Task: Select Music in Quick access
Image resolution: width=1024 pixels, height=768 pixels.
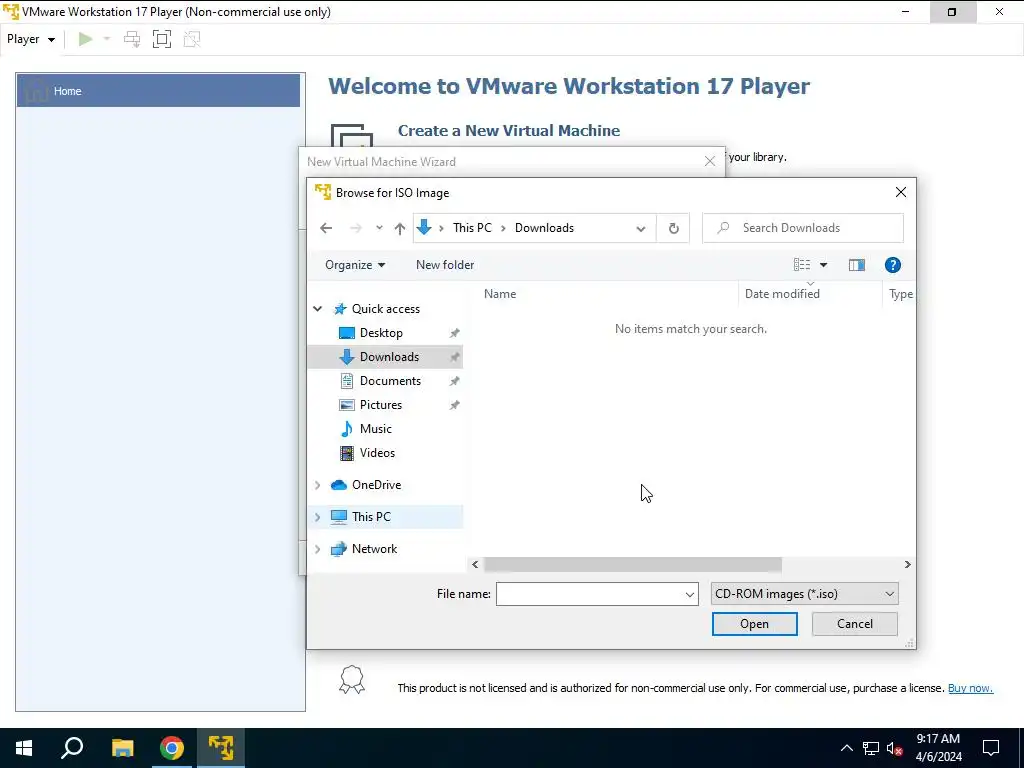Action: [x=376, y=429]
